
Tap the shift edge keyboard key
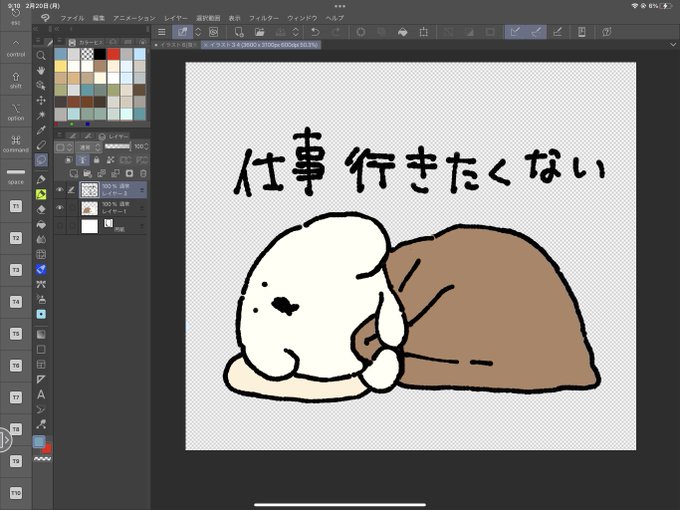pos(16,80)
